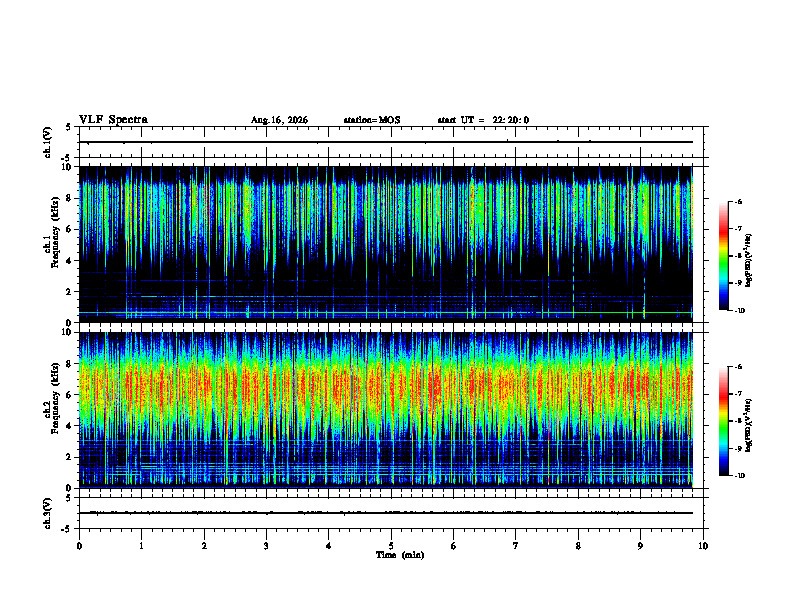Click the "start UT = 22:20:0" header text
The width and height of the screenshot is (792, 612).
[483, 120]
